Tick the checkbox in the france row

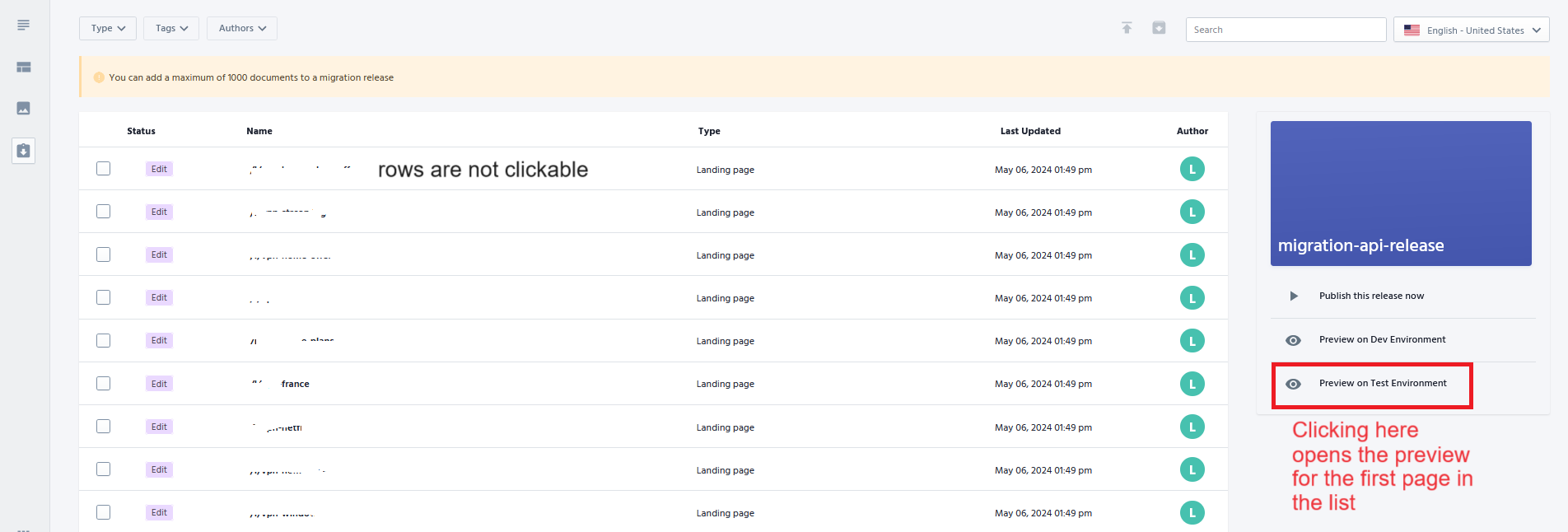(103, 383)
